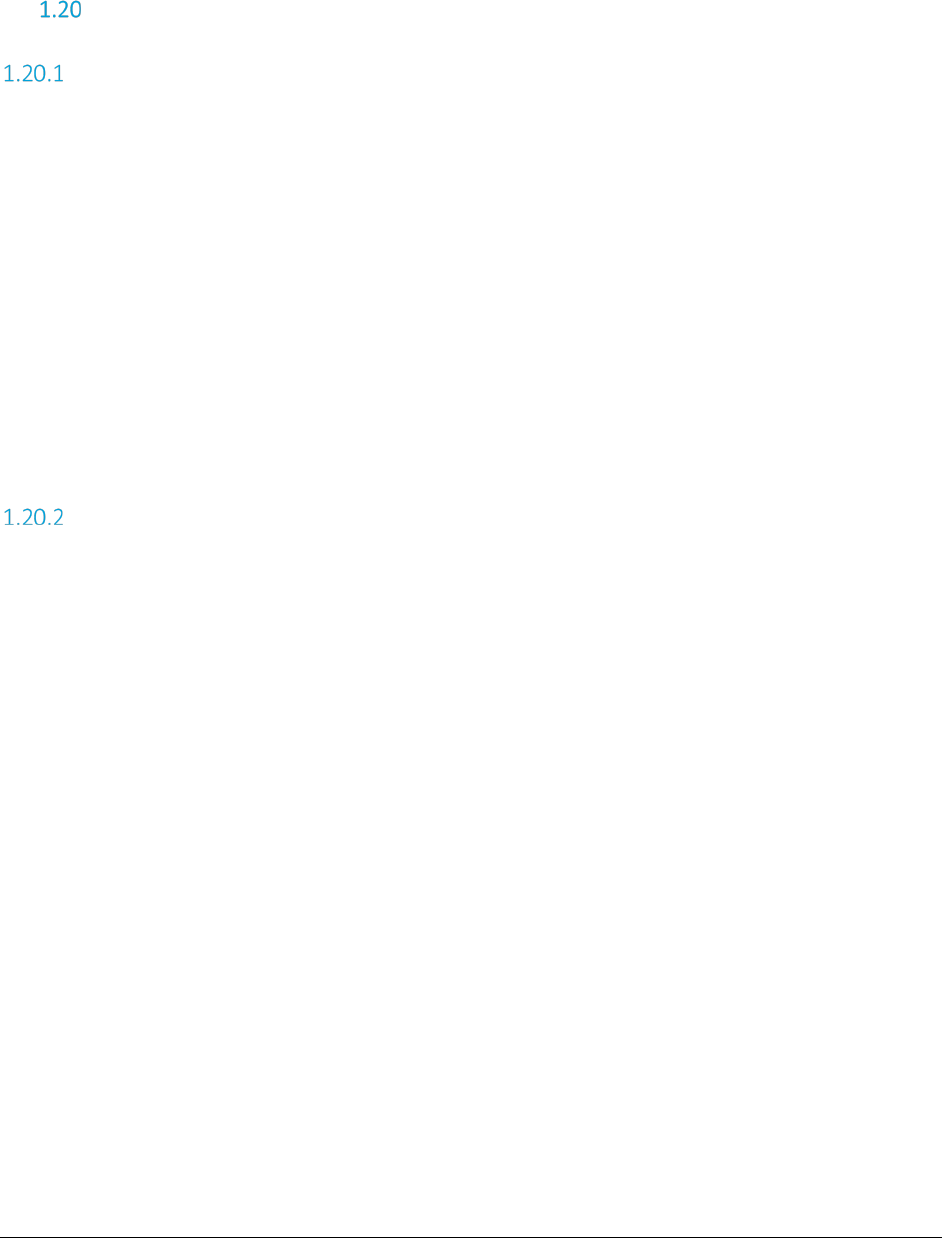Select the 1.20.1 subsection number
Image resolution: width=942 pixels, height=1238 pixels.
coord(34,75)
